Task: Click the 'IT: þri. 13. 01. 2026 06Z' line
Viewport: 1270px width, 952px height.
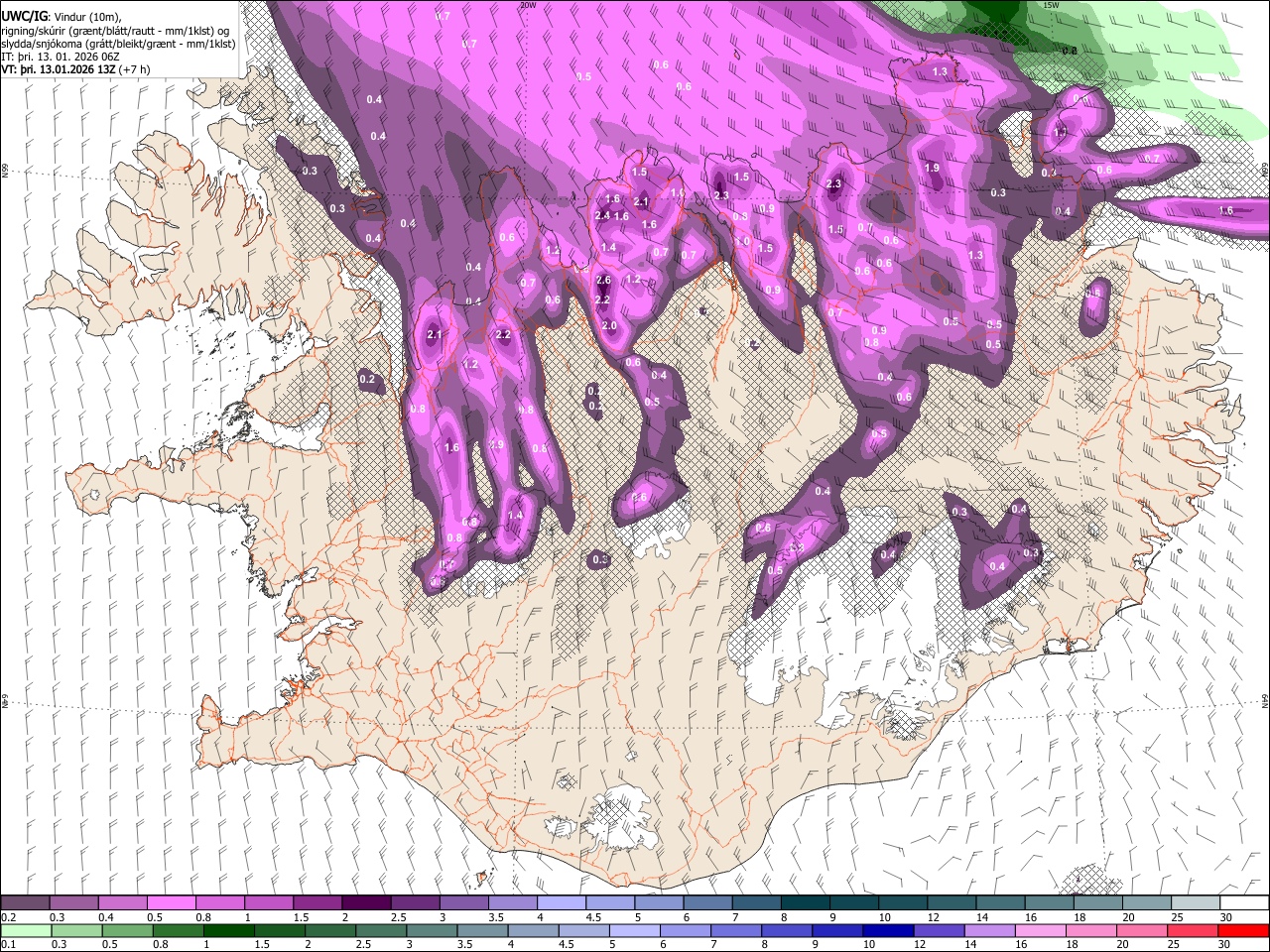Action: 62,57
